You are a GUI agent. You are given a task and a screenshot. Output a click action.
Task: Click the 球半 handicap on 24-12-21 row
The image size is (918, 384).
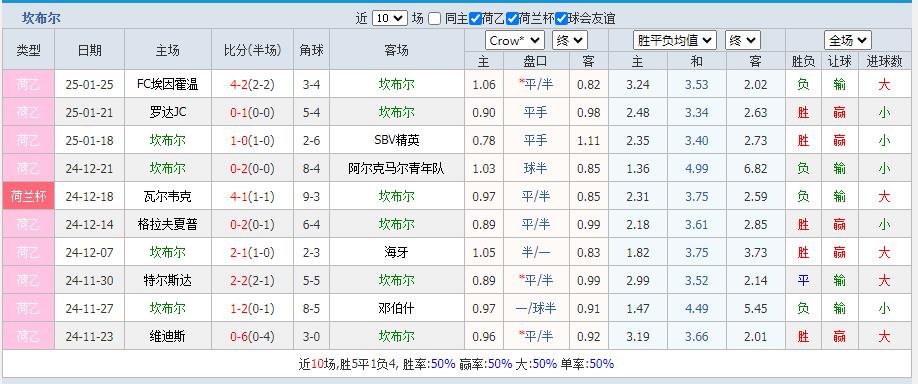pyautogui.click(x=535, y=169)
